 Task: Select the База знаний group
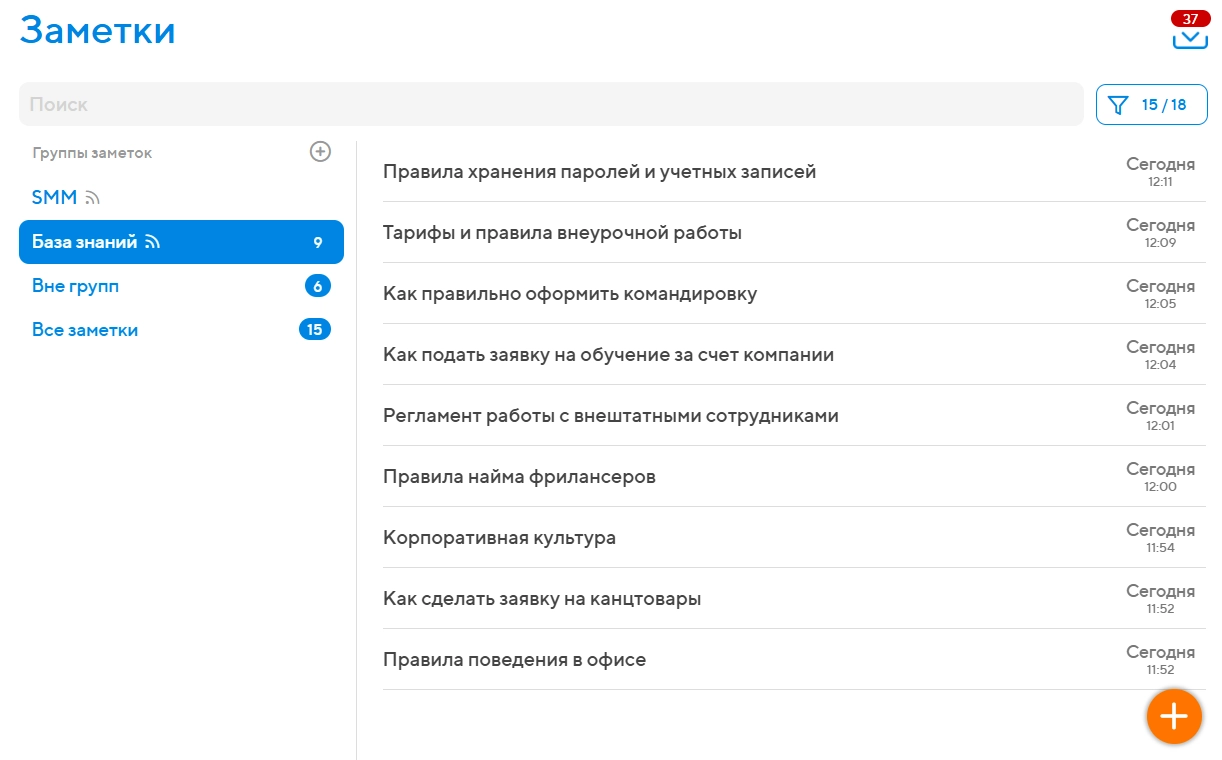pos(181,242)
